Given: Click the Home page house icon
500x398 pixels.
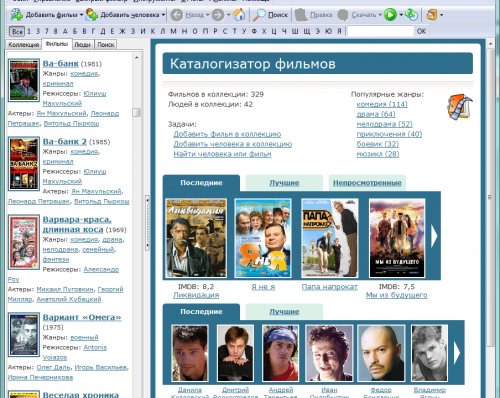Looking at the screenshot, I should 239,15.
